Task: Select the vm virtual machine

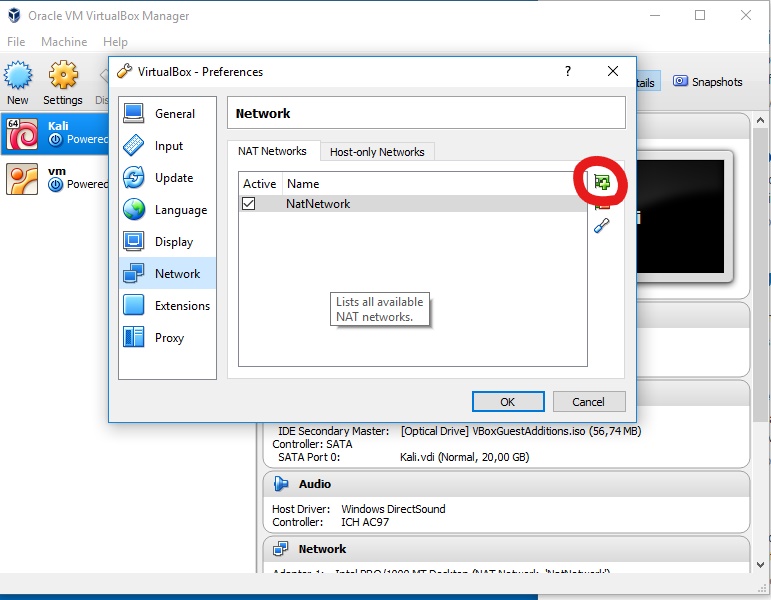Action: [x=55, y=179]
